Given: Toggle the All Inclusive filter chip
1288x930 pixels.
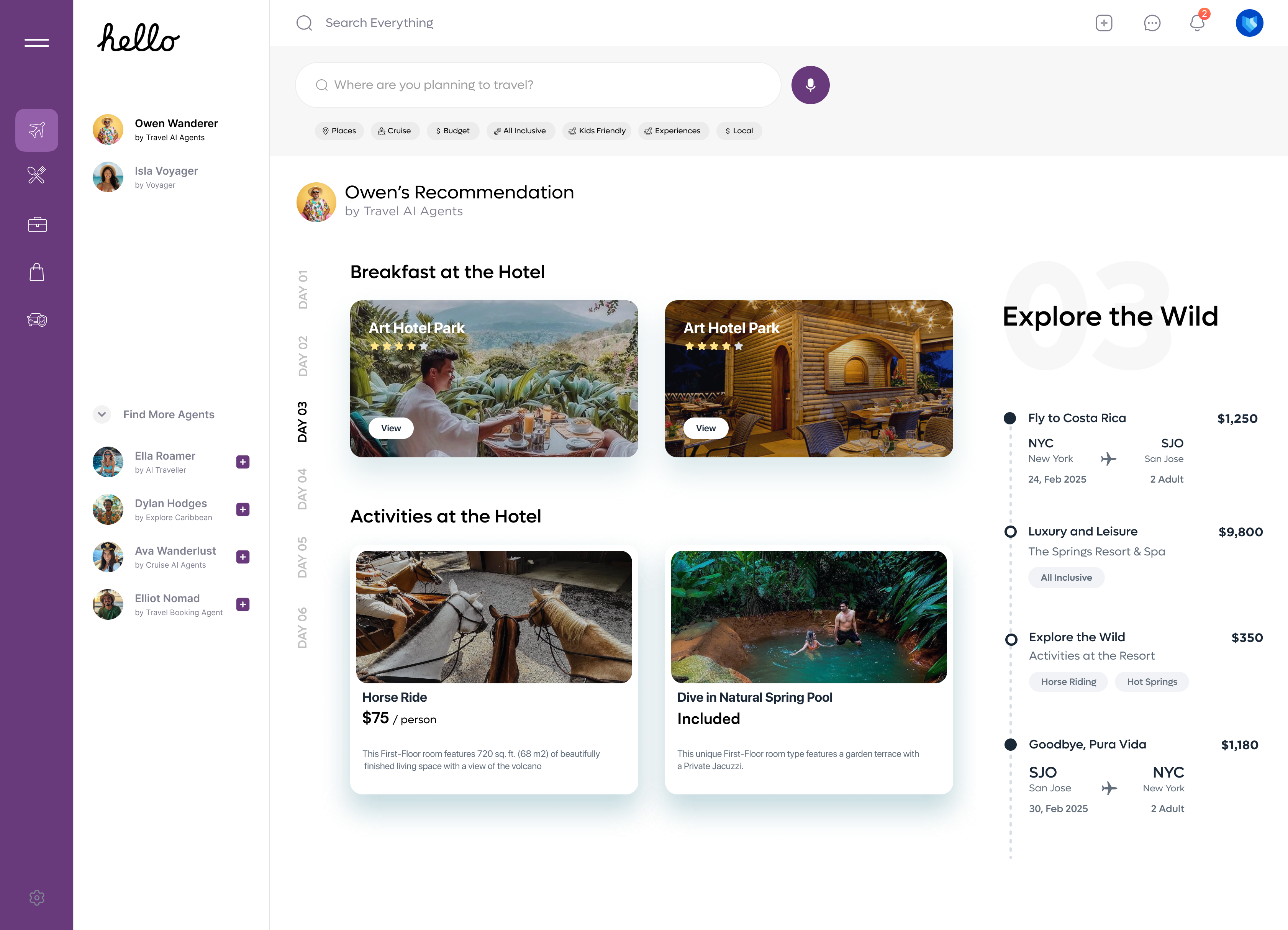Looking at the screenshot, I should [520, 131].
